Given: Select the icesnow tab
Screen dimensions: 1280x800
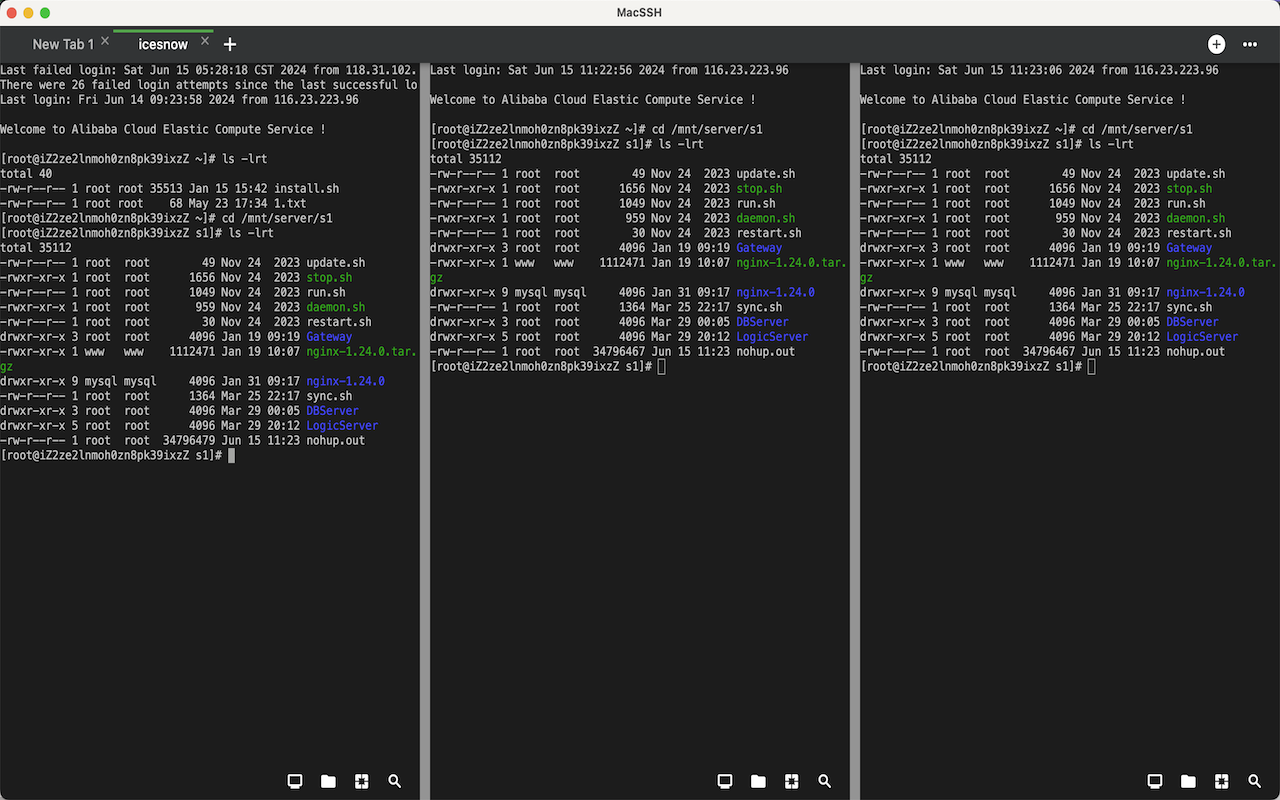Looking at the screenshot, I should 163,44.
